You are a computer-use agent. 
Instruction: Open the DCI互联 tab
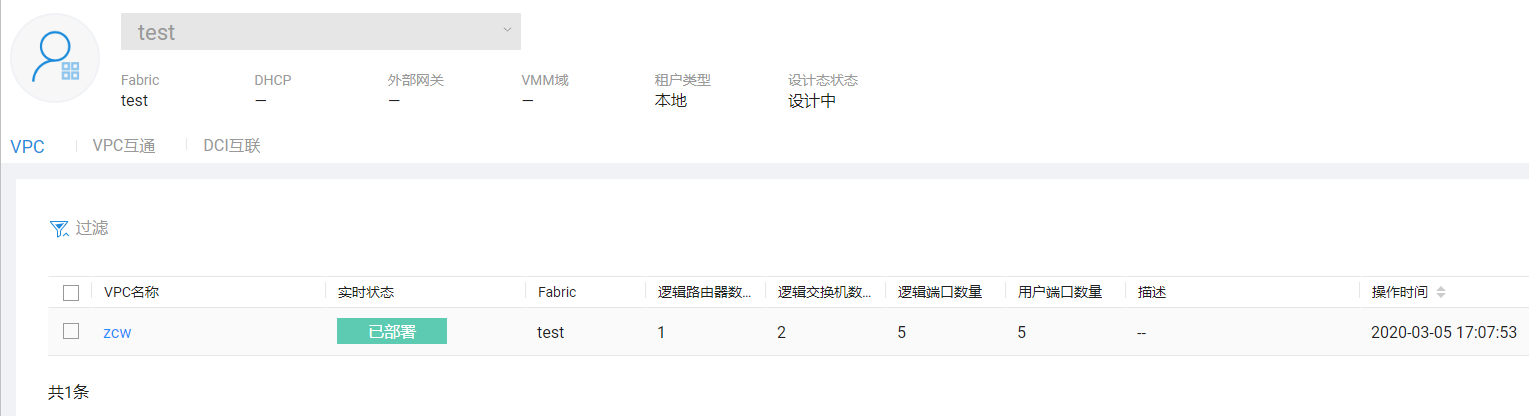click(x=232, y=146)
